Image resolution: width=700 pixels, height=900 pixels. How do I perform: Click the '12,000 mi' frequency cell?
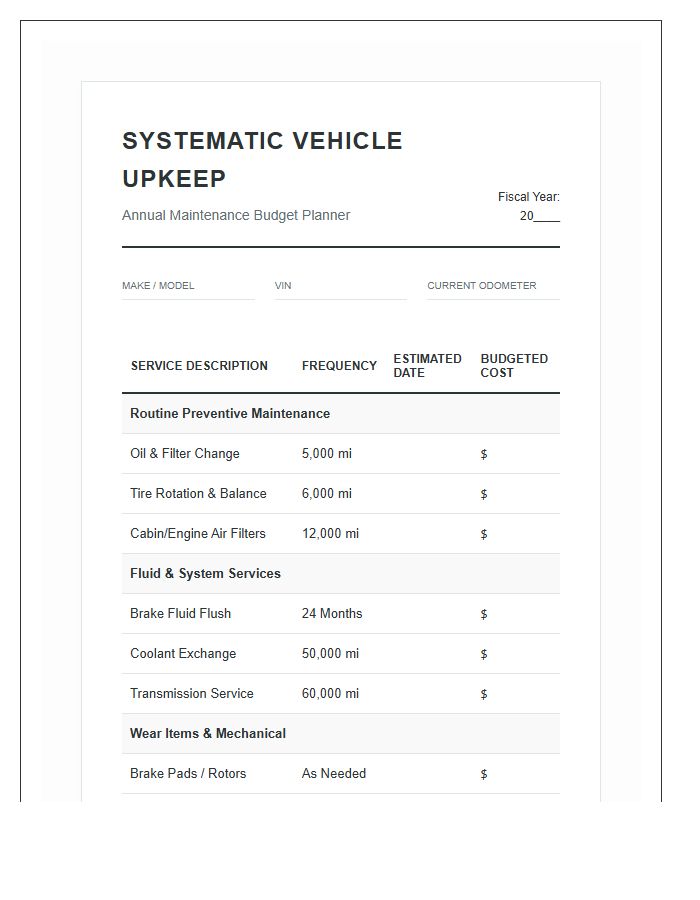point(330,534)
